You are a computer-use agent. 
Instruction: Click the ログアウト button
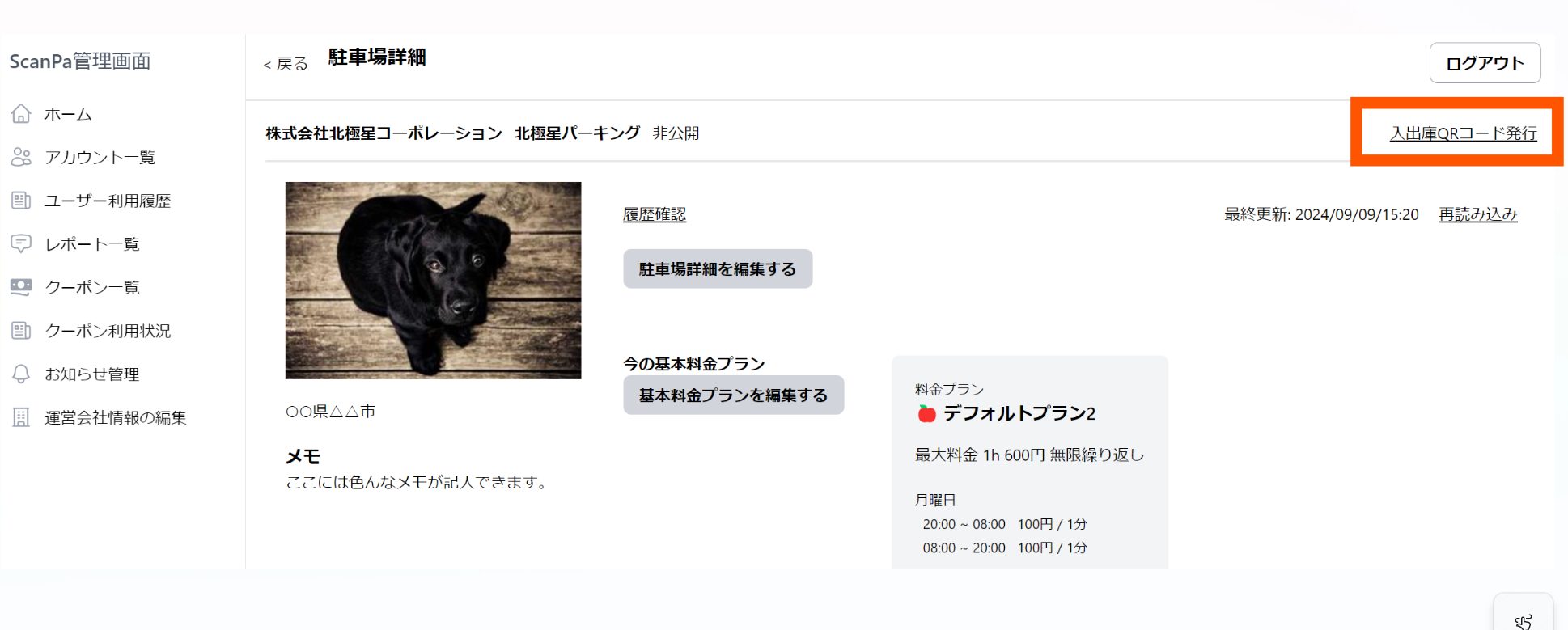point(1485,63)
